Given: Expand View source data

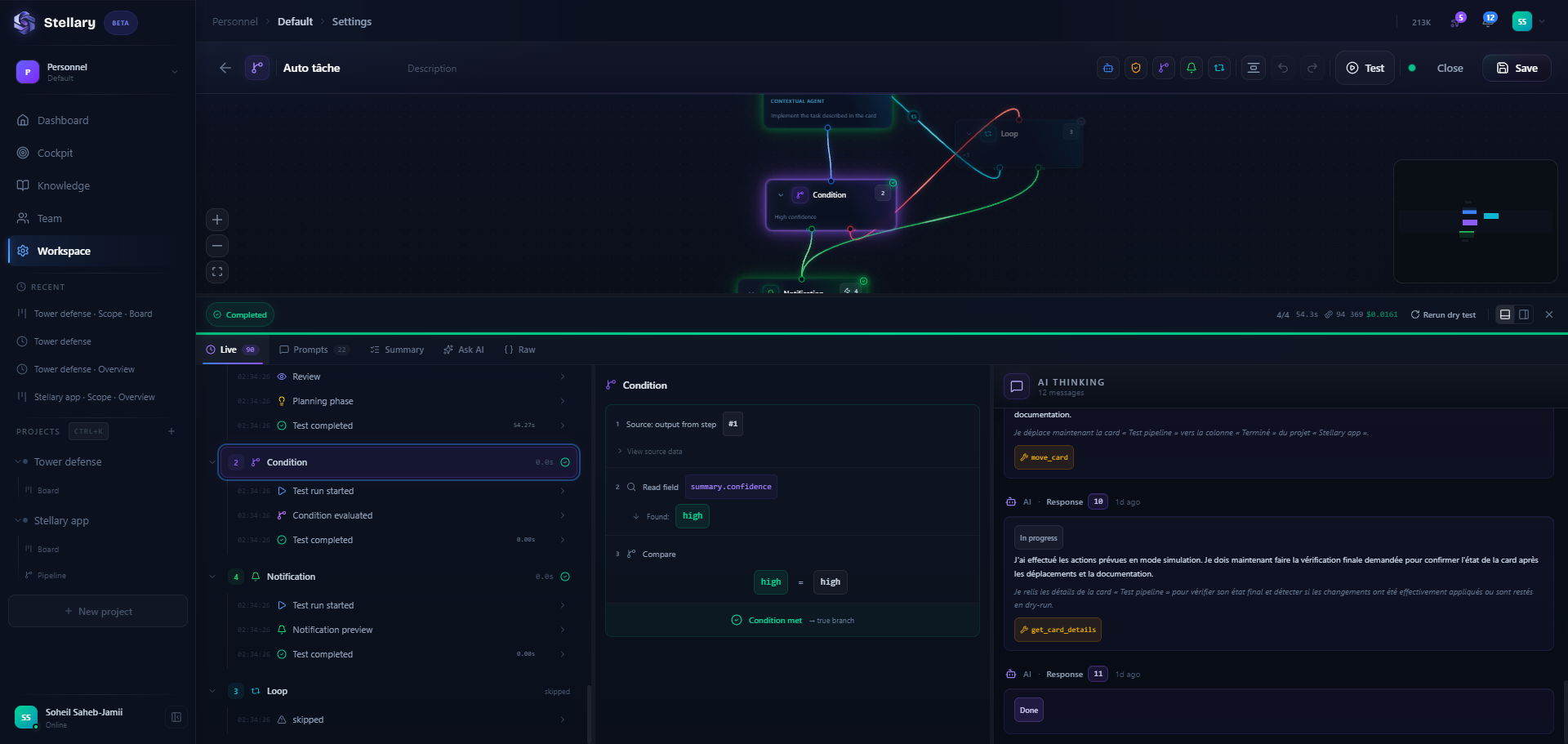Looking at the screenshot, I should point(649,452).
